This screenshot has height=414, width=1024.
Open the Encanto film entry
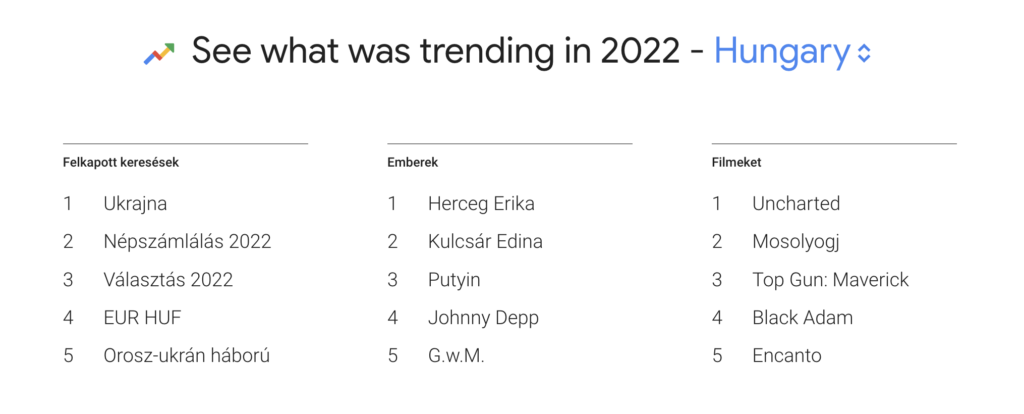pyautogui.click(x=787, y=356)
